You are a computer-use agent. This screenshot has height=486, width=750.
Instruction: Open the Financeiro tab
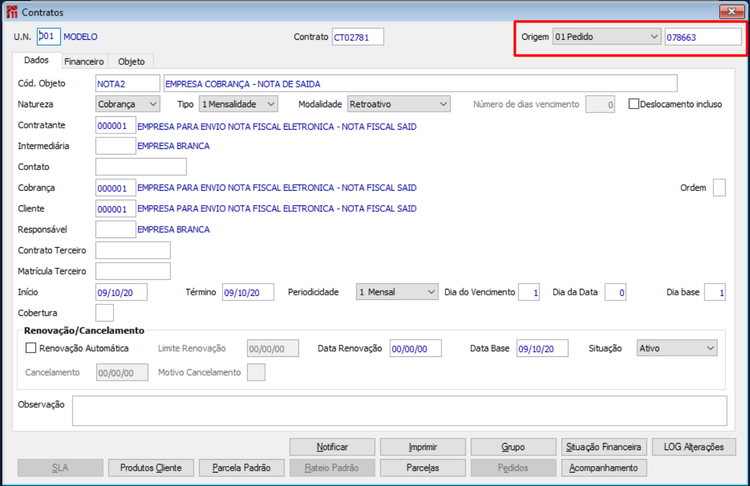pos(84,61)
